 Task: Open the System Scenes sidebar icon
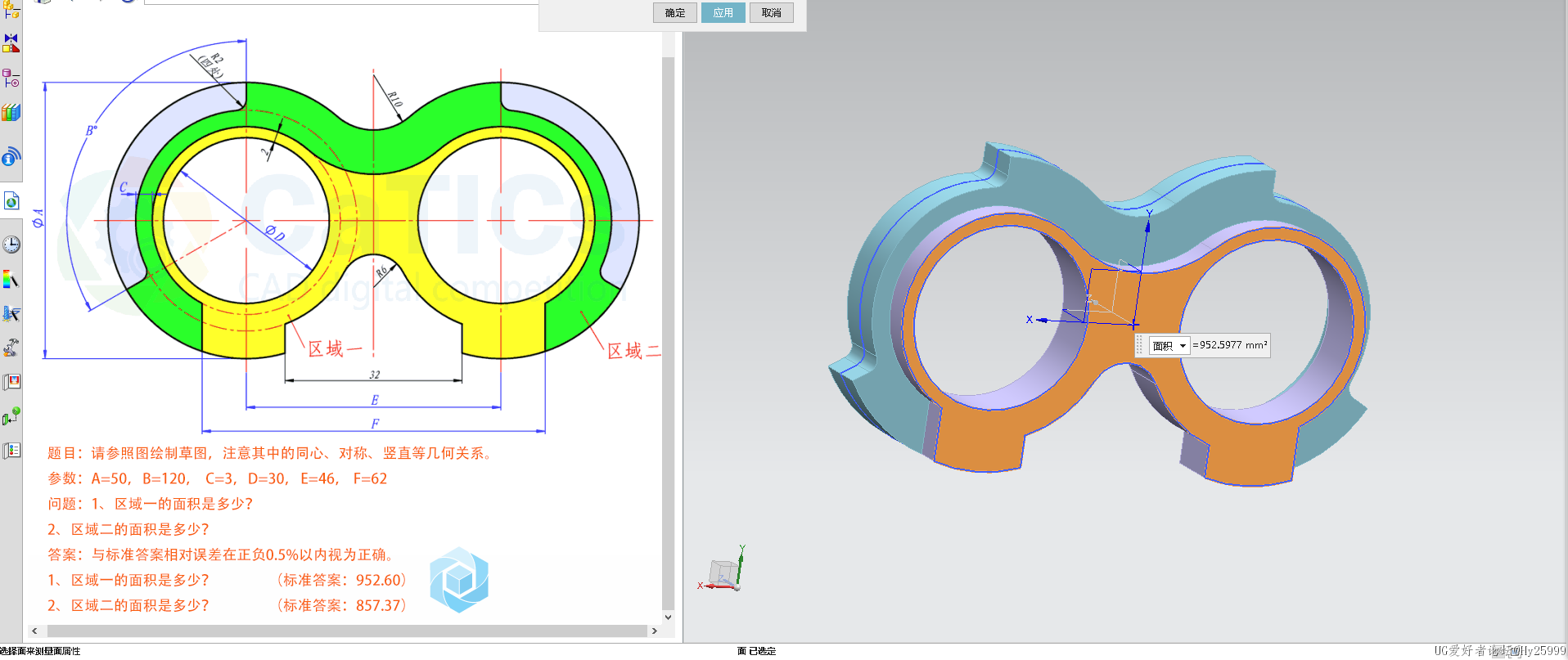[11, 417]
